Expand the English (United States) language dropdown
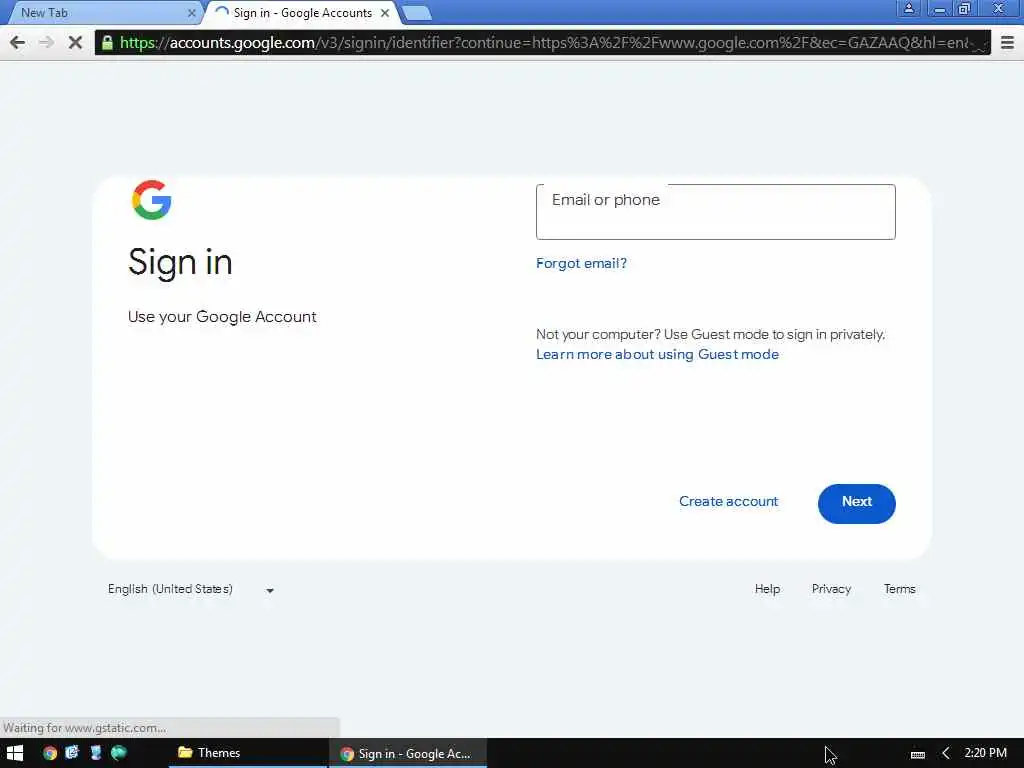 click(191, 590)
